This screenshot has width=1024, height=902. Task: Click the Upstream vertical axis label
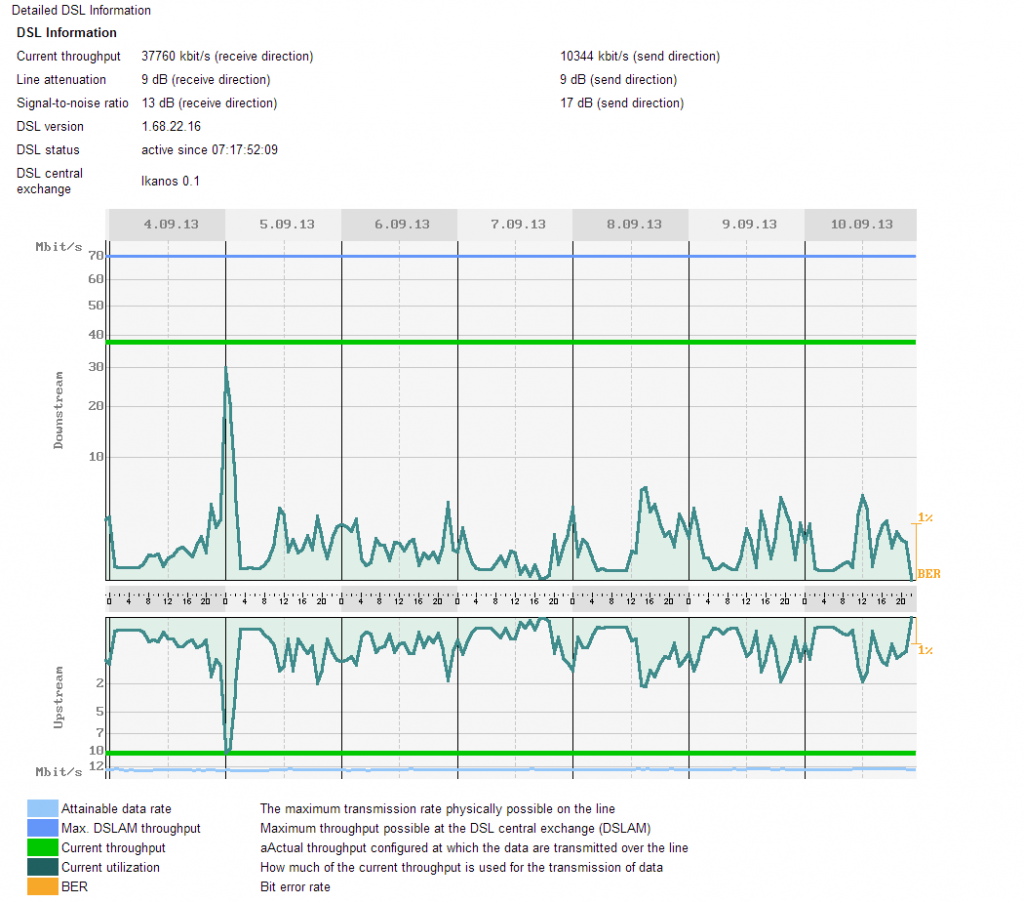click(59, 695)
